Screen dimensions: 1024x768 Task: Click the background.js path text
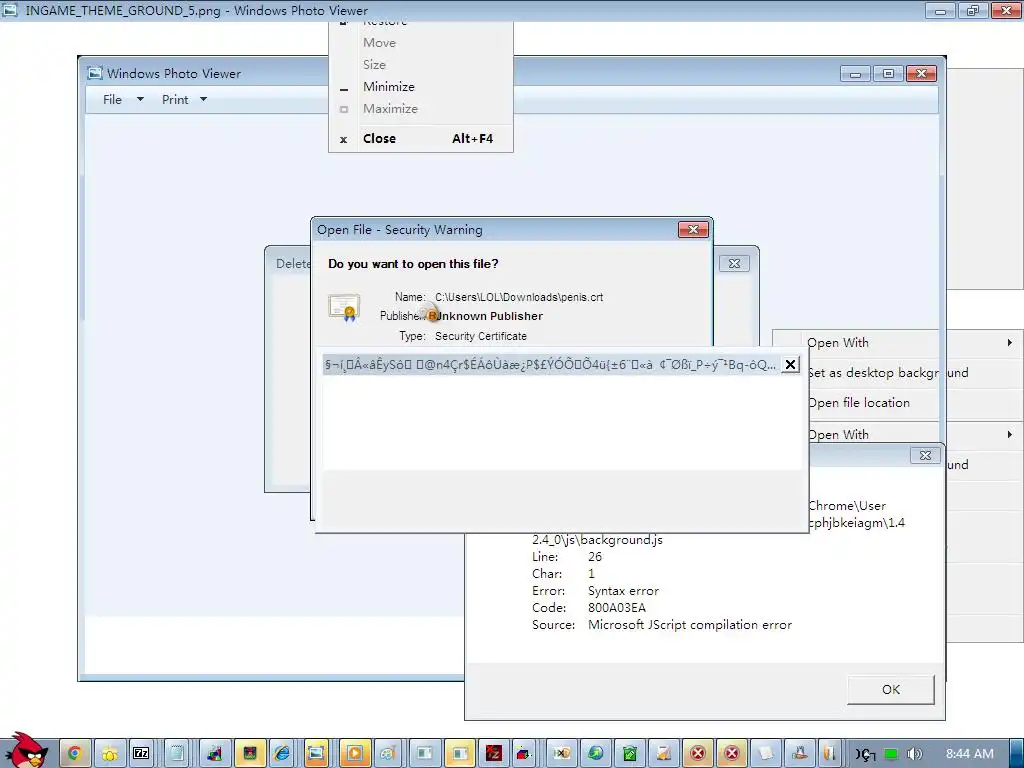tap(598, 539)
